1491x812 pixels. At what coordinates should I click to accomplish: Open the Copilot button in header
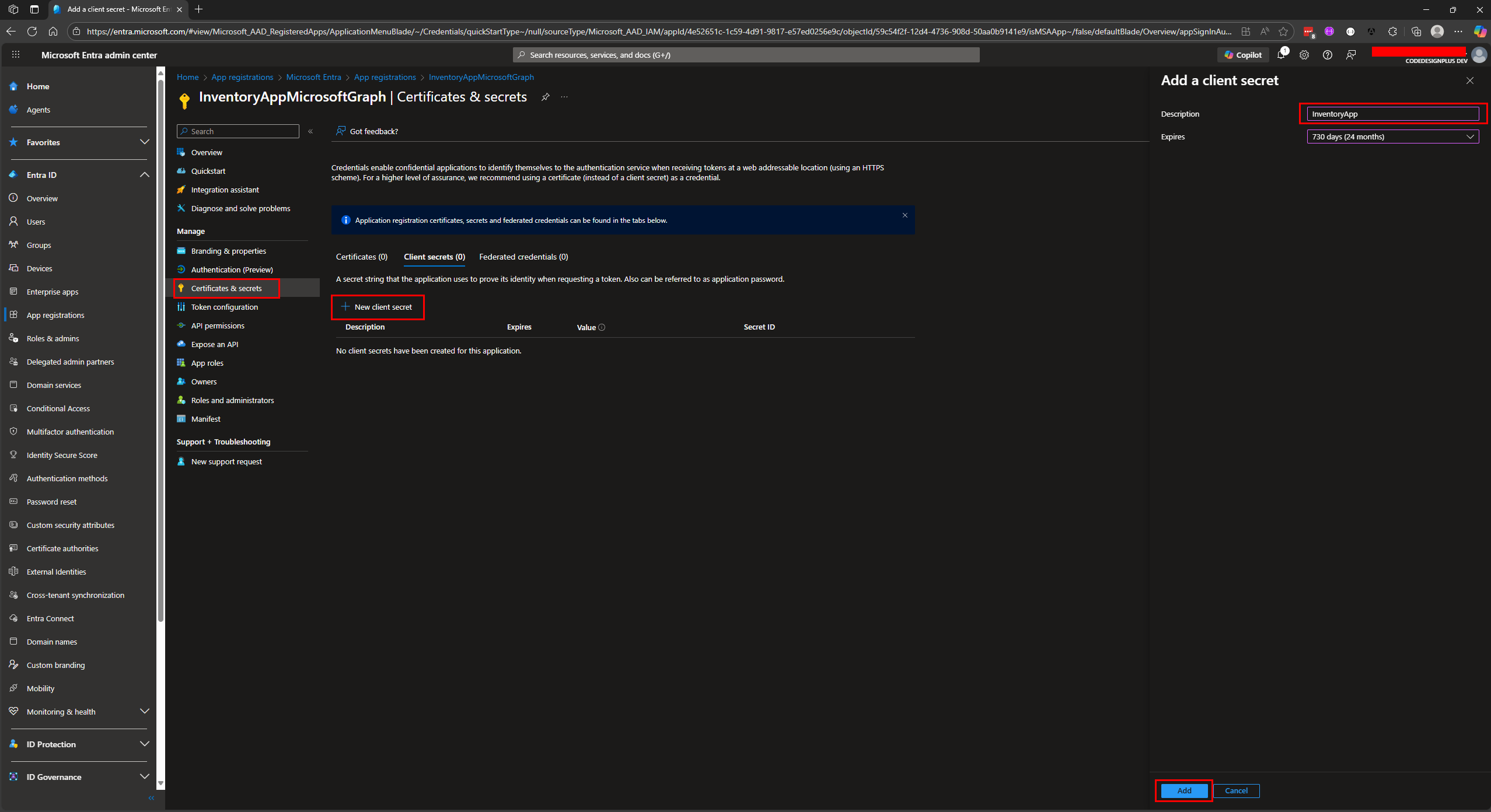point(1243,55)
